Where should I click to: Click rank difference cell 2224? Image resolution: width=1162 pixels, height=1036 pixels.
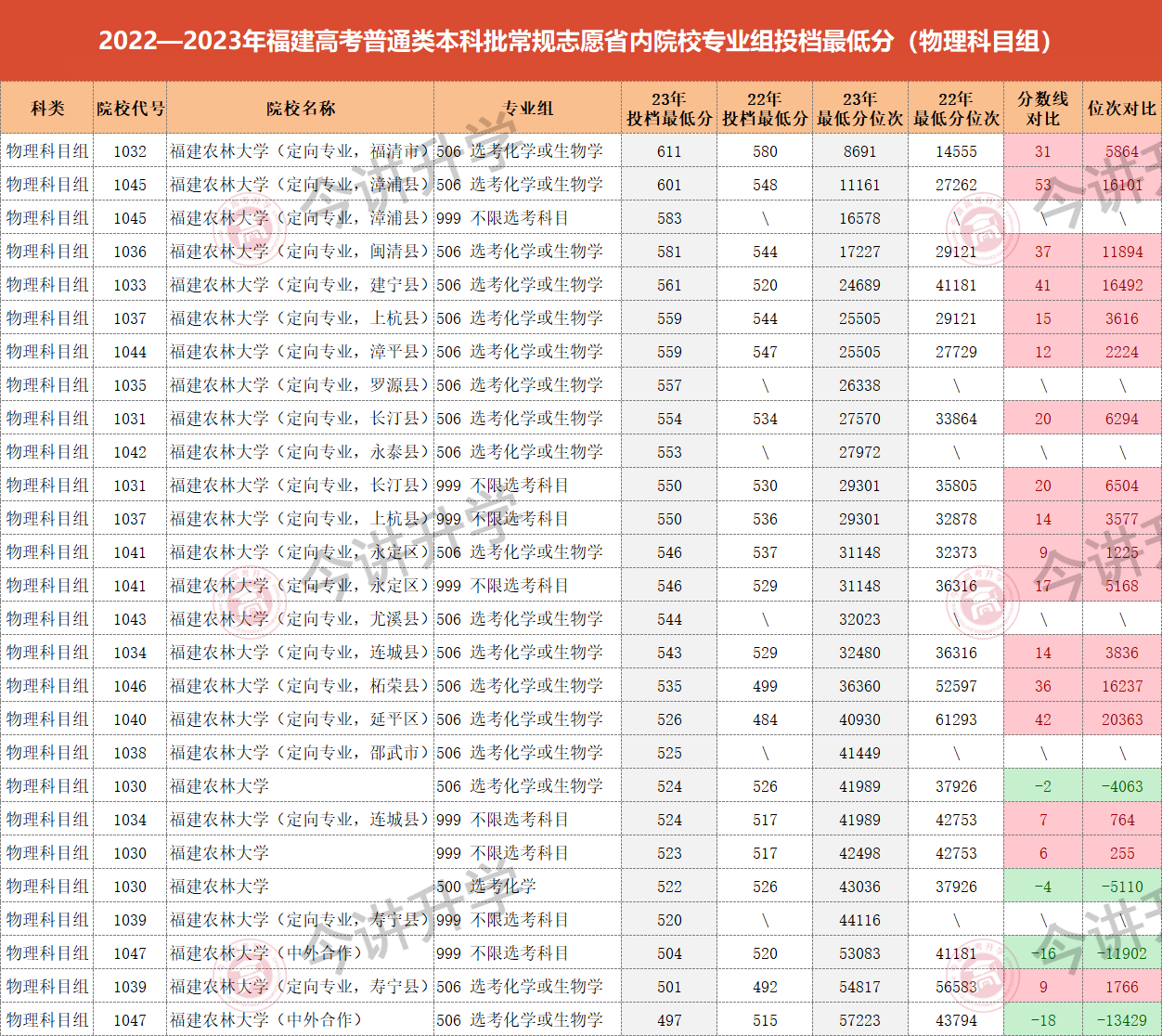pos(1122,352)
